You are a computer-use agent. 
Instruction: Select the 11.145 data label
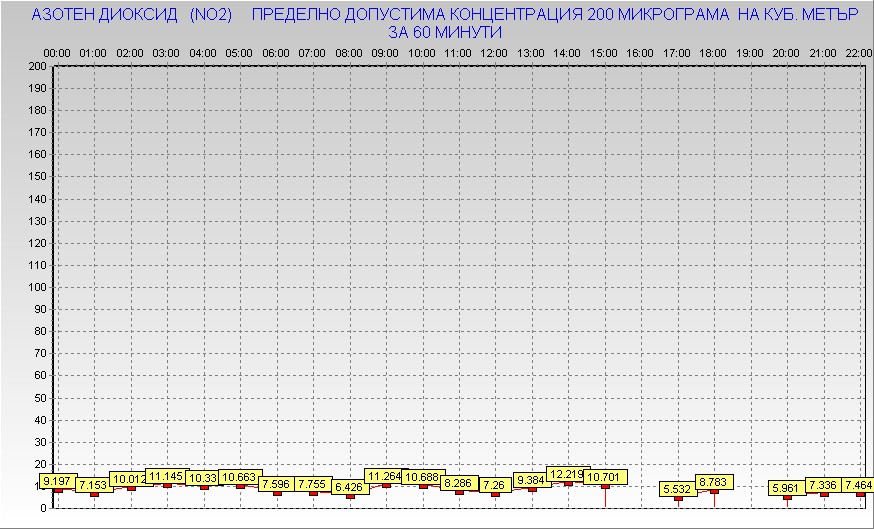165,477
